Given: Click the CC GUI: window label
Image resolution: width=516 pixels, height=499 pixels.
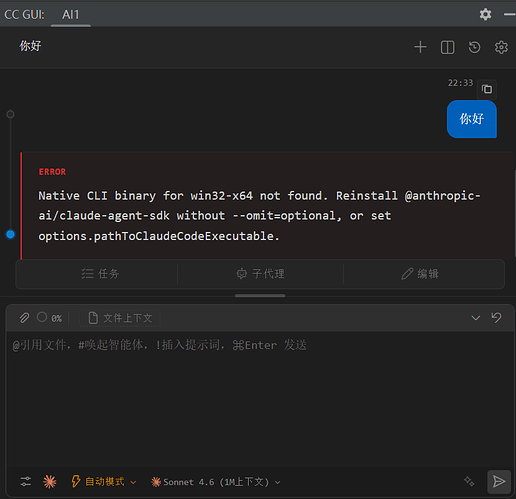Looking at the screenshot, I should 24,15.
